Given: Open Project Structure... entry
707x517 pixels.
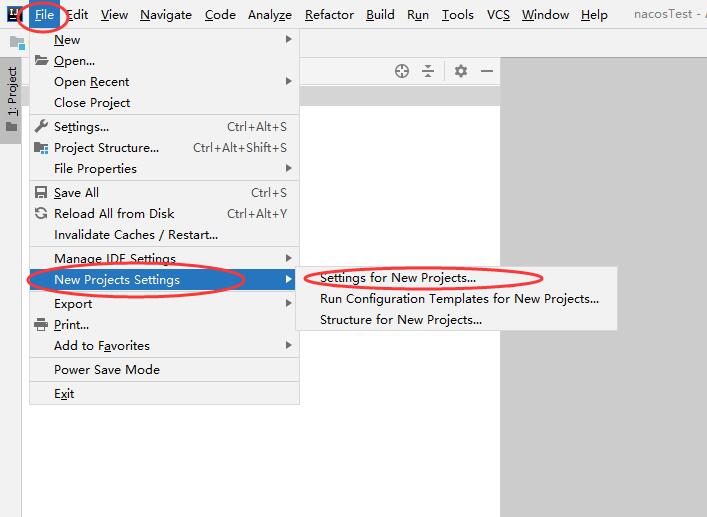Looking at the screenshot, I should pyautogui.click(x=164, y=148).
